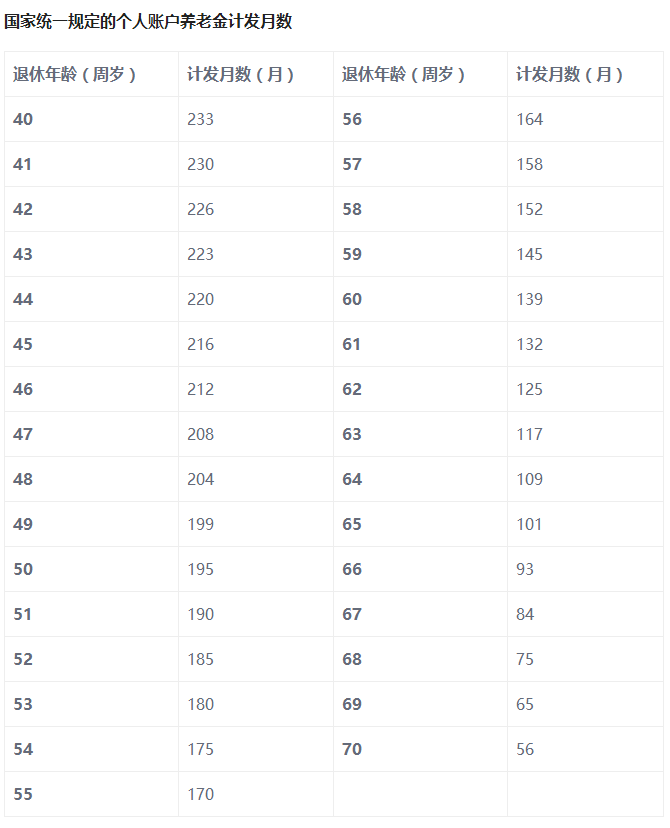Click the table title about 个人账户养老金计发月数
670x828 pixels.
pos(148,21)
